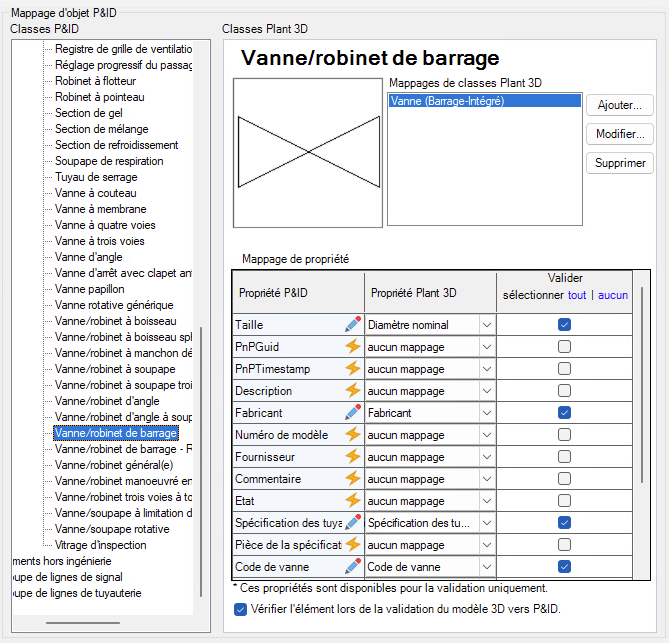Open the dropdown for Numéro de modèle mapping
The image size is (669, 643).
click(487, 435)
